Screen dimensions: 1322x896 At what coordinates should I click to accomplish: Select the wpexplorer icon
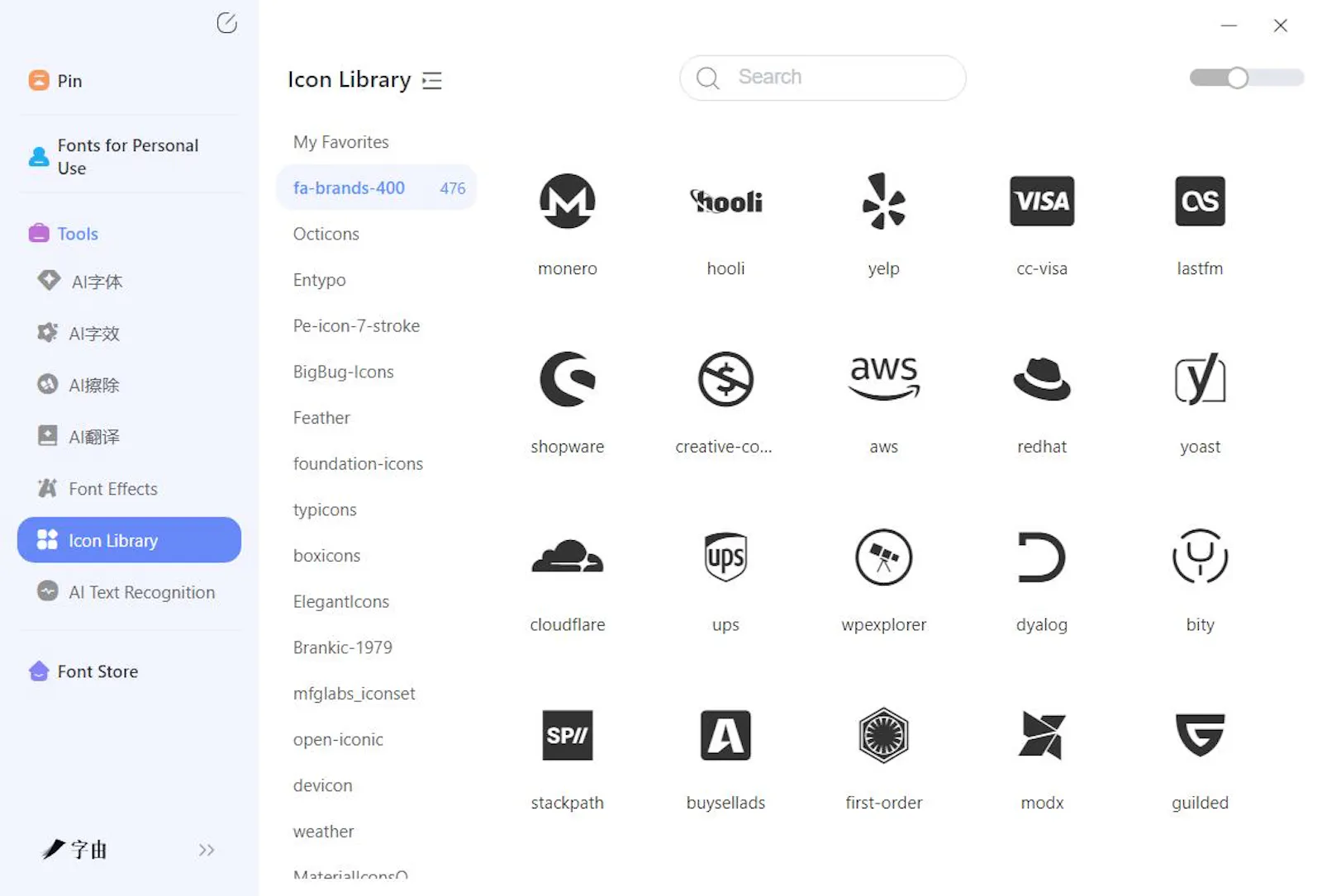click(x=883, y=557)
